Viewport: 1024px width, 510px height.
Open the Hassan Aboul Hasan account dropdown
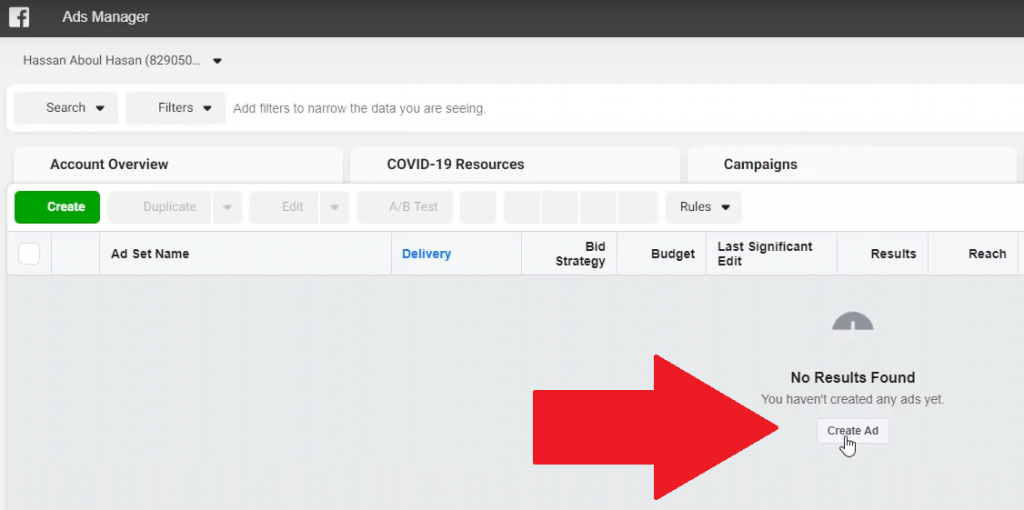coord(123,61)
